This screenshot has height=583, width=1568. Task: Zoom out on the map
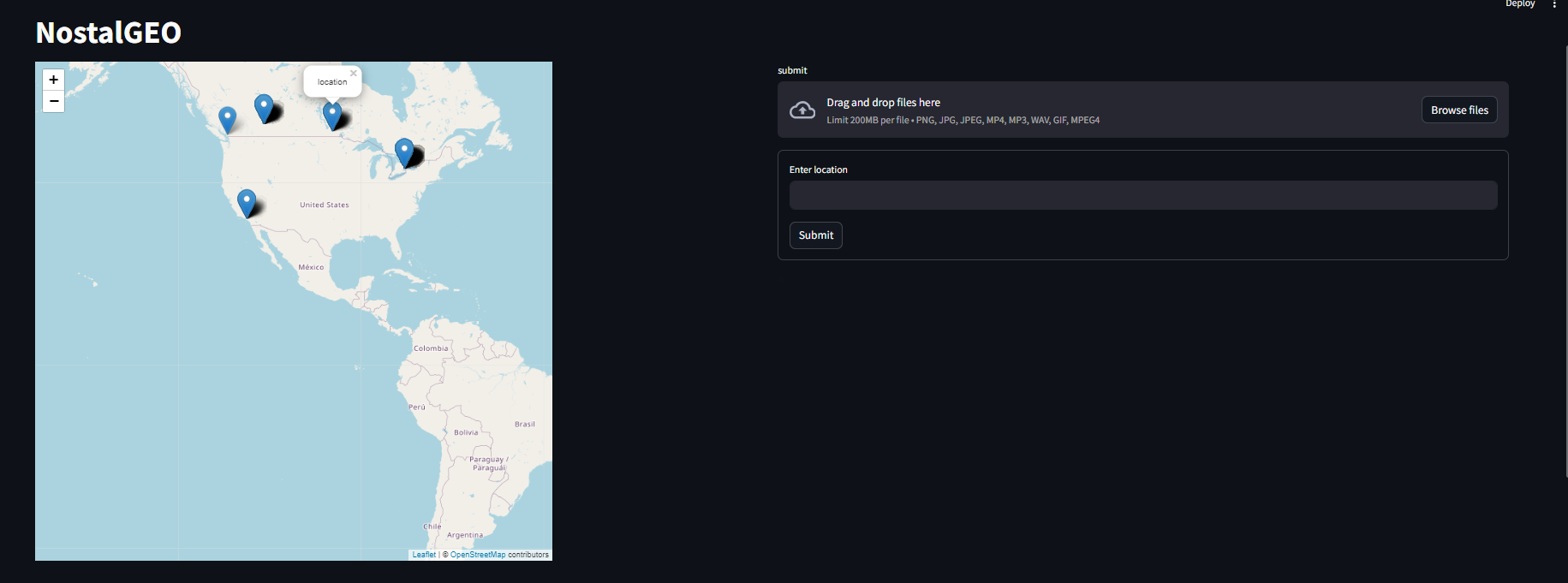click(53, 101)
